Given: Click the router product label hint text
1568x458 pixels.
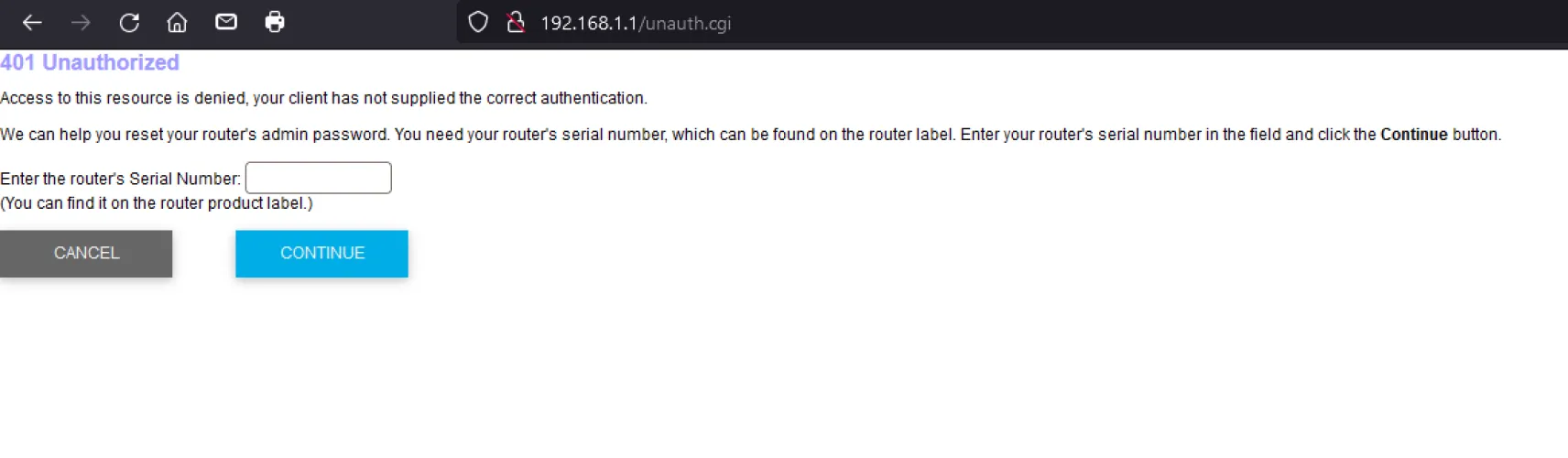Looking at the screenshot, I should tap(157, 203).
